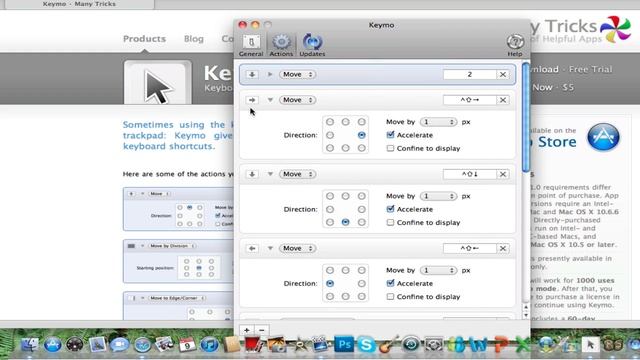Screen dimensions: 640x360
Task: Click the down-arrow icon of the ^⇧↓ action
Action: coord(252,174)
